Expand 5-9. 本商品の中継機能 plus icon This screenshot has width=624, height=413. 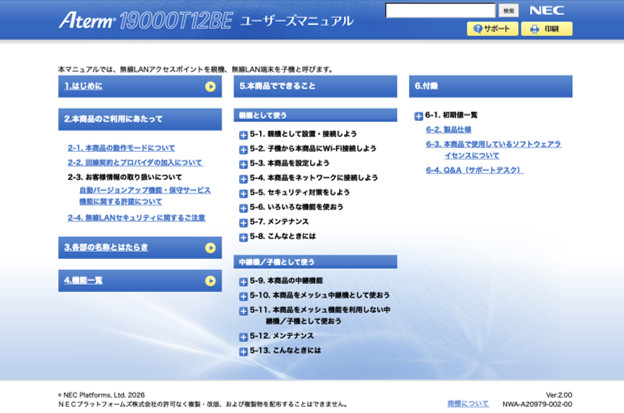click(x=243, y=282)
